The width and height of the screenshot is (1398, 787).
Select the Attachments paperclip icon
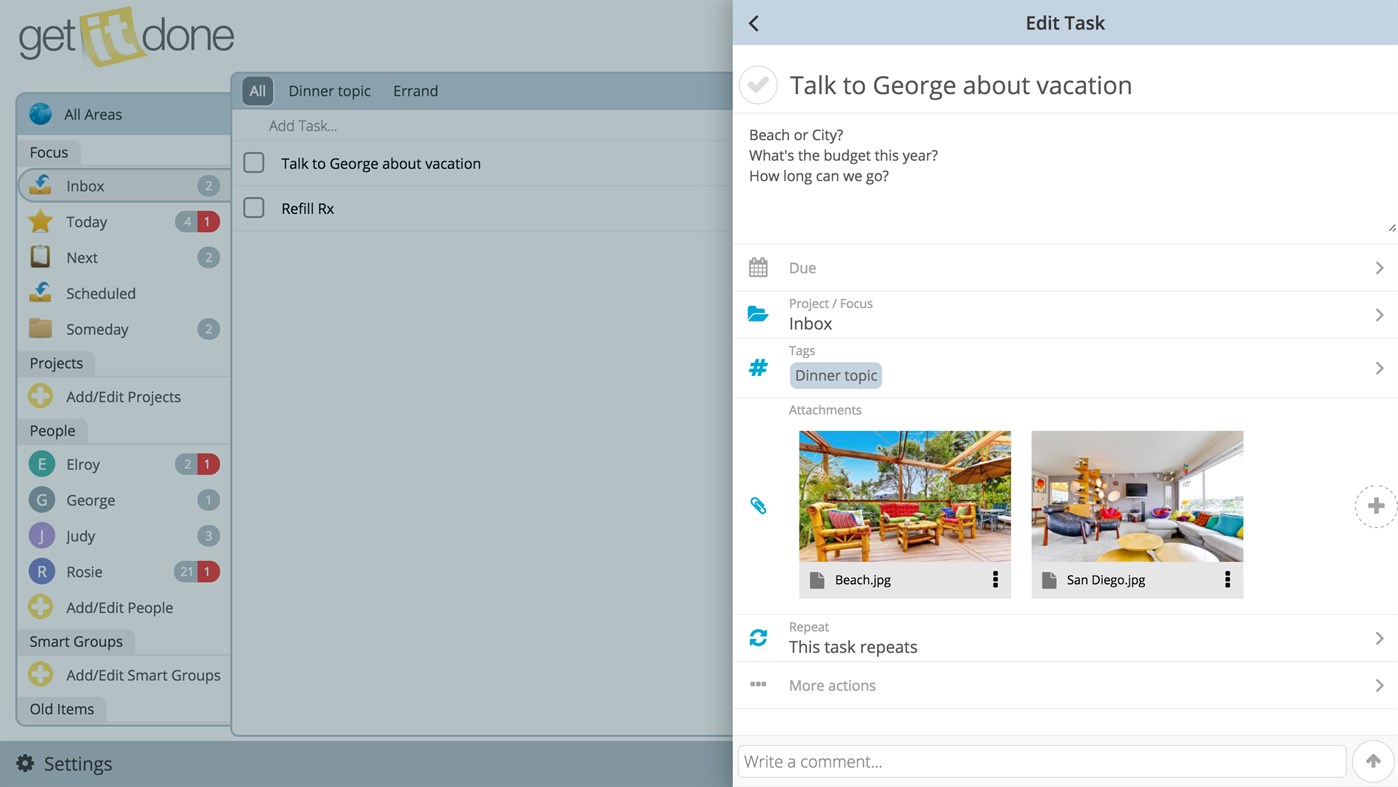click(x=757, y=506)
